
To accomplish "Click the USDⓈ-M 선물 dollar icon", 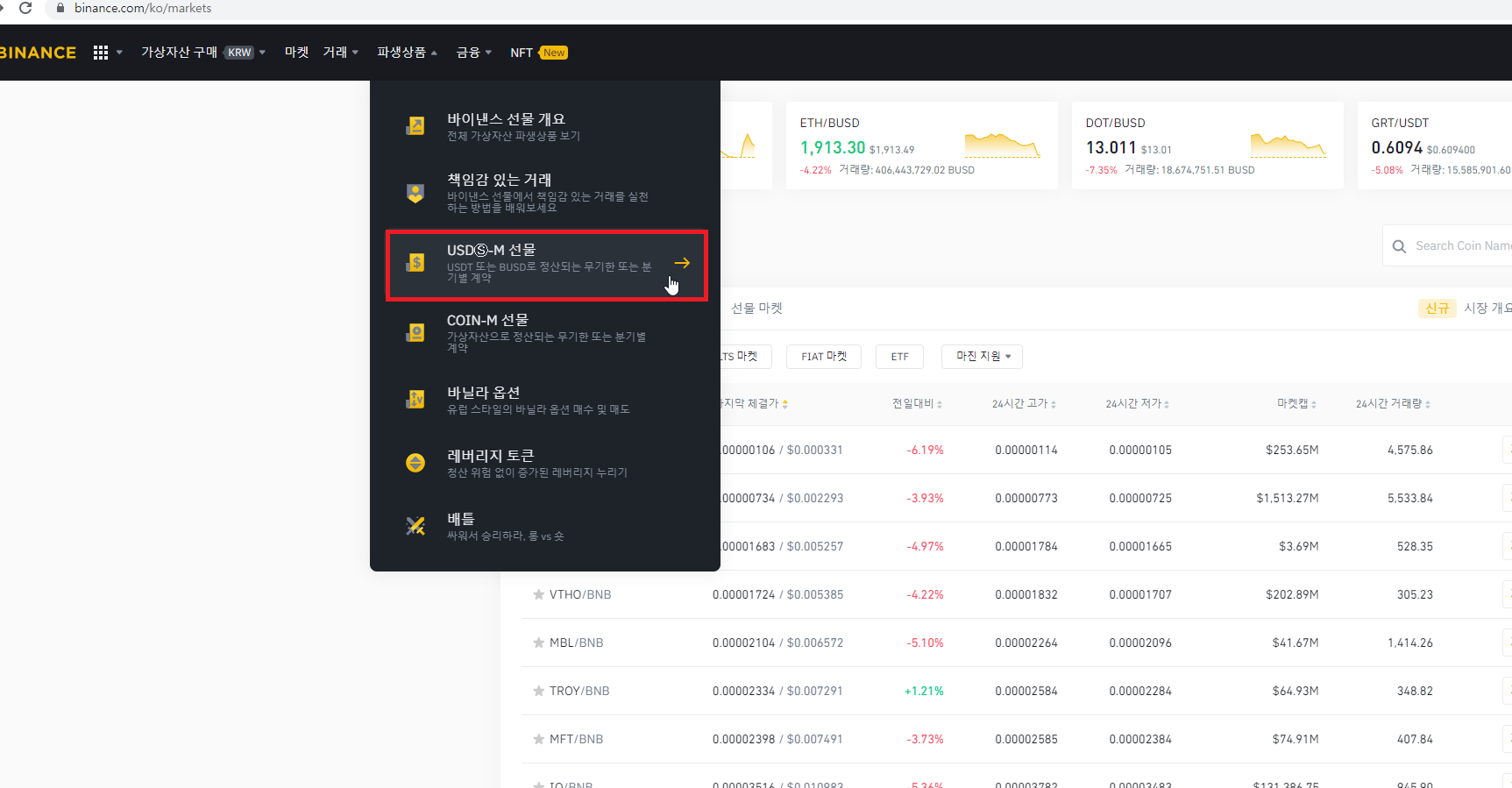I will tap(415, 263).
